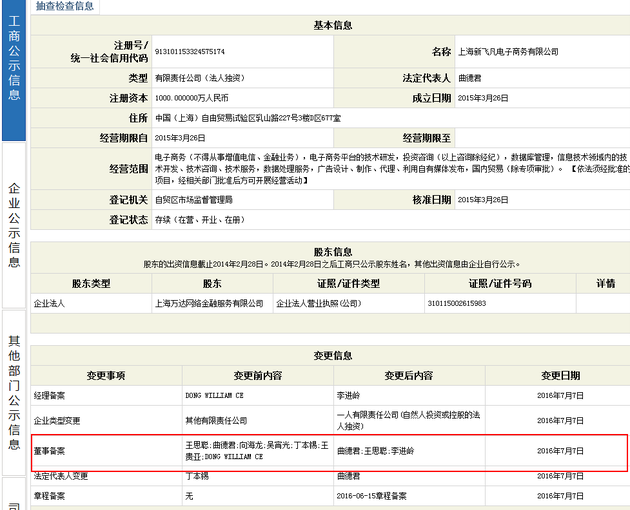Click new type 一人有限责任公司 cell
Viewport: 630px width, 510px height.
pyautogui.click(x=408, y=420)
